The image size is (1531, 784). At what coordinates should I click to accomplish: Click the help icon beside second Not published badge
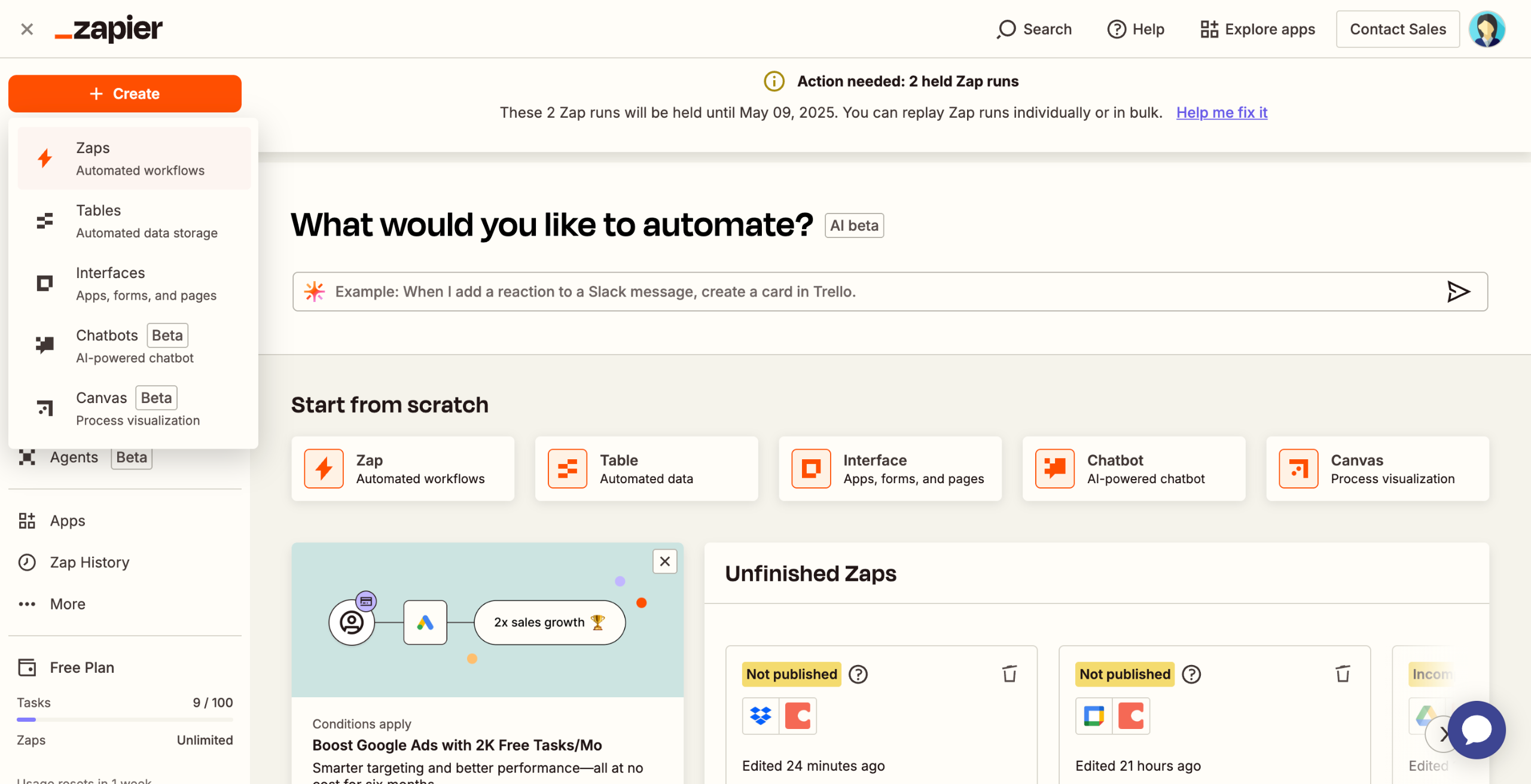tap(1191, 675)
